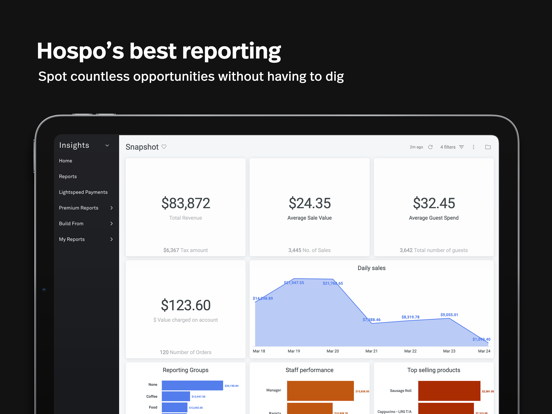Screen dimensions: 552x414
Task: Open the 4 filters funnel icon
Action: 462,147
